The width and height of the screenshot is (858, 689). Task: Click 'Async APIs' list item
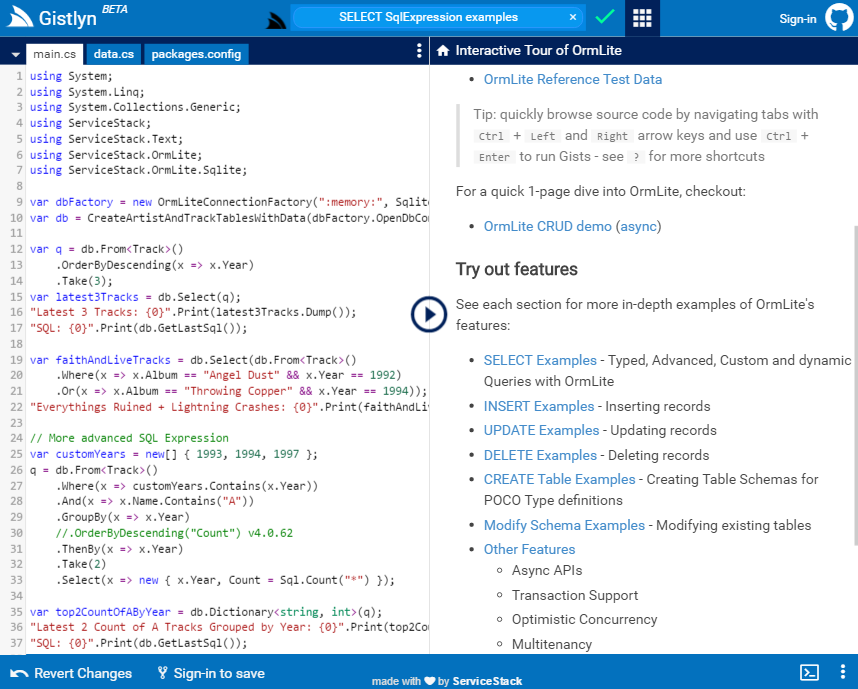547,570
